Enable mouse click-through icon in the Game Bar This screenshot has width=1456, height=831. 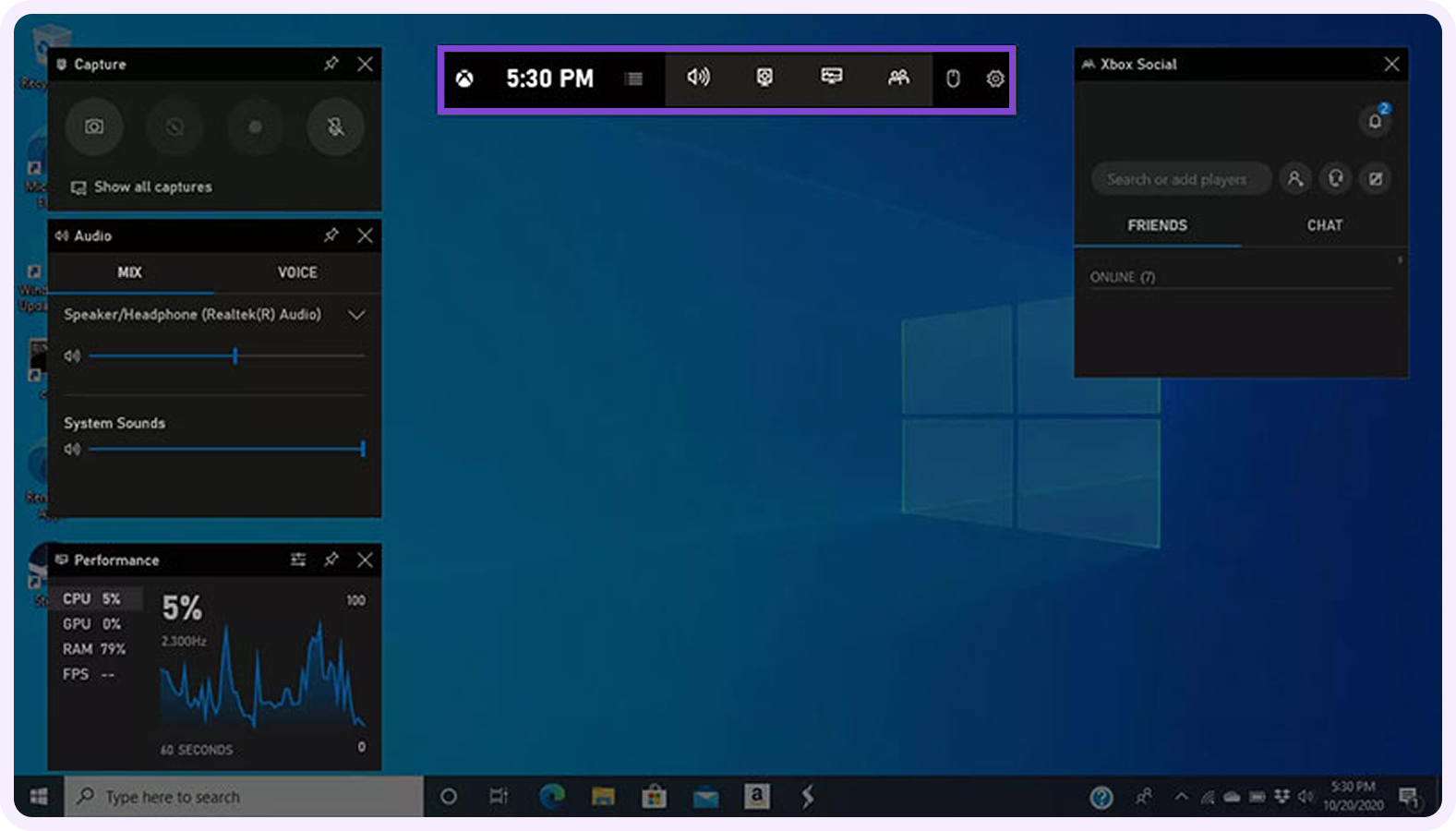point(953,78)
